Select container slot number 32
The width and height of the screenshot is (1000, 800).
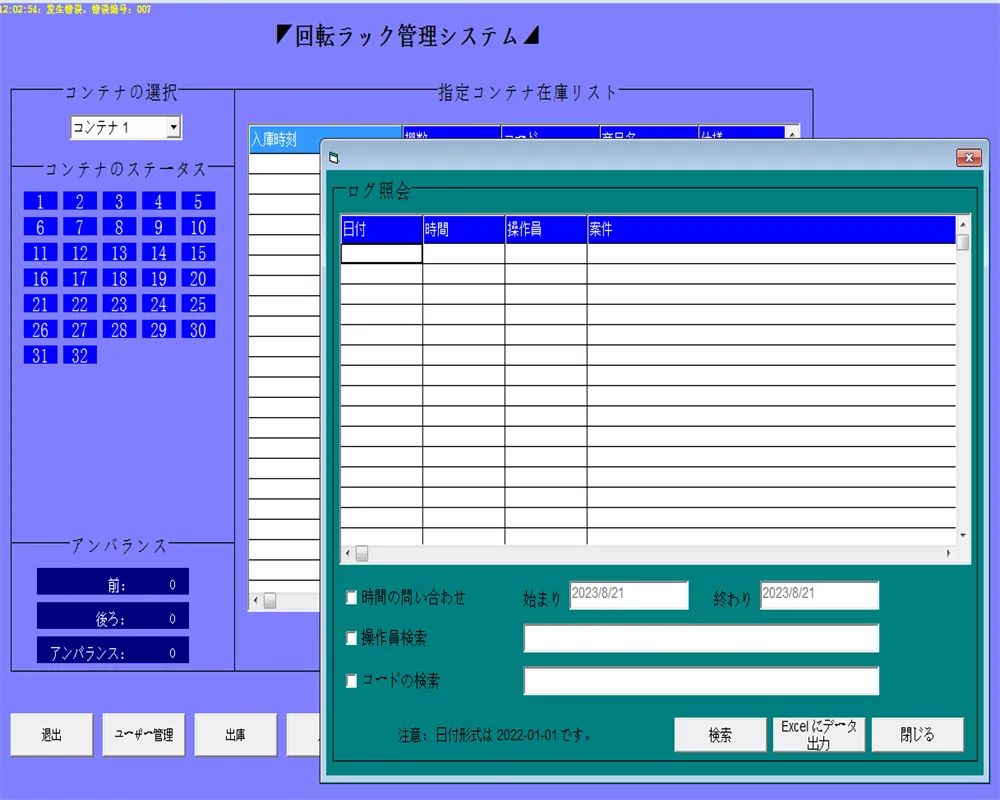pyautogui.click(x=80, y=355)
